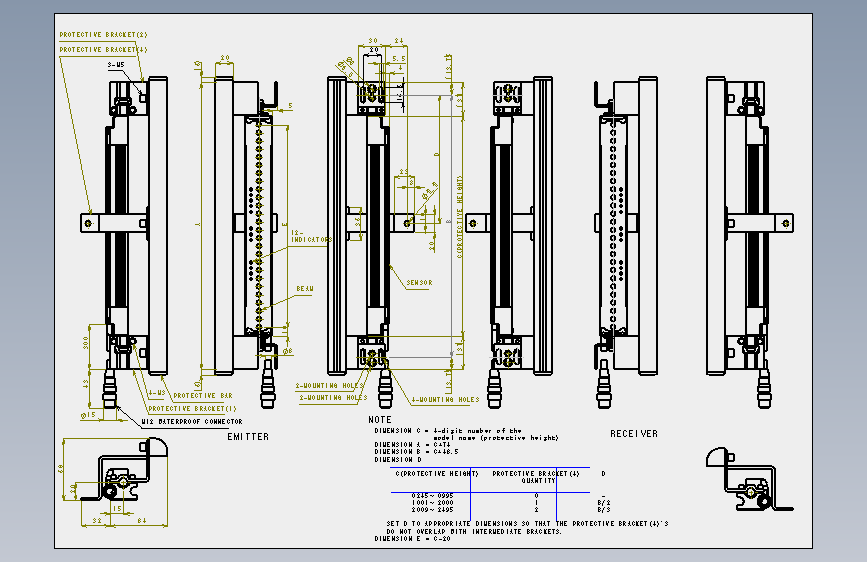Click the 'DO NOT OVERLAP WITH INTERMEDIATE BRACKETS' line

coord(474,532)
